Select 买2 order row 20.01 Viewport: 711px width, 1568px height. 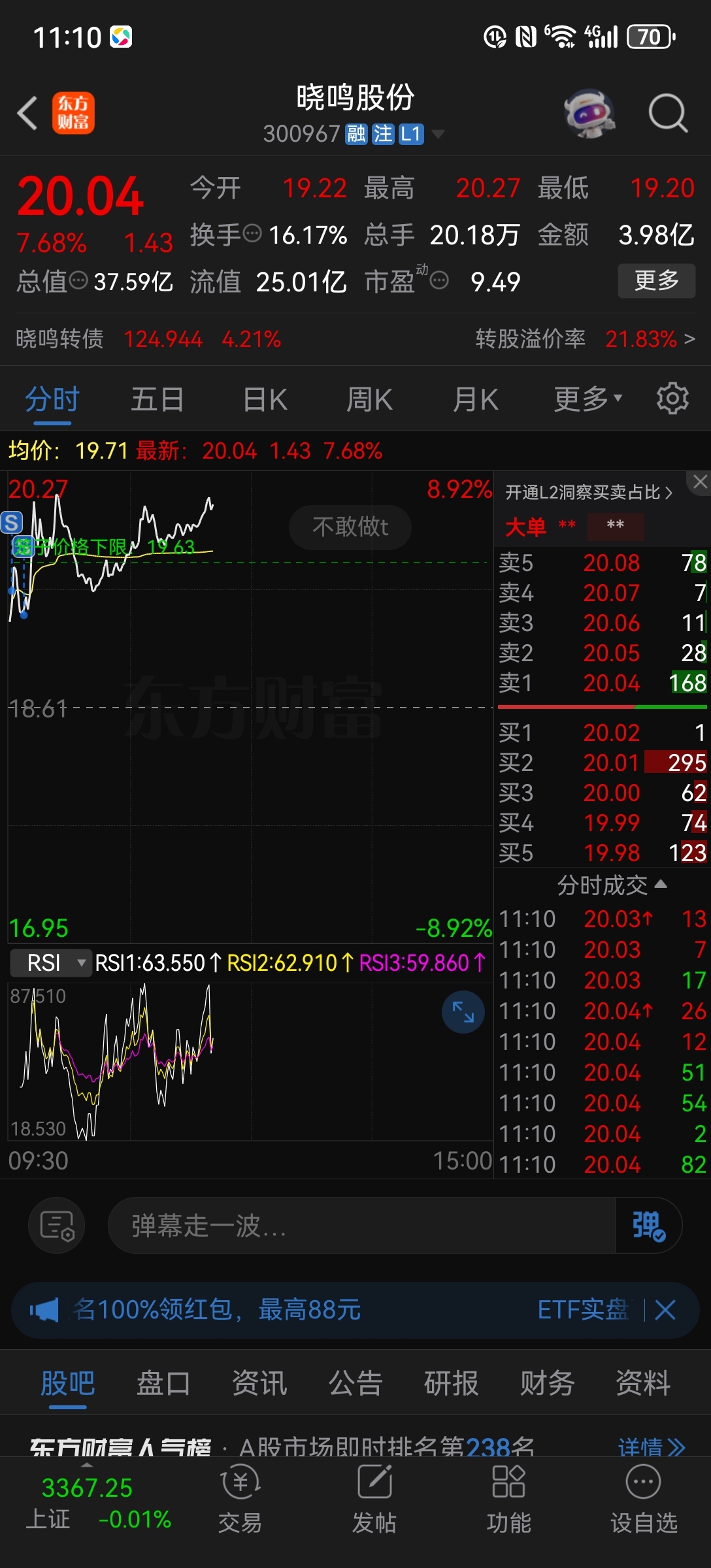point(602,762)
